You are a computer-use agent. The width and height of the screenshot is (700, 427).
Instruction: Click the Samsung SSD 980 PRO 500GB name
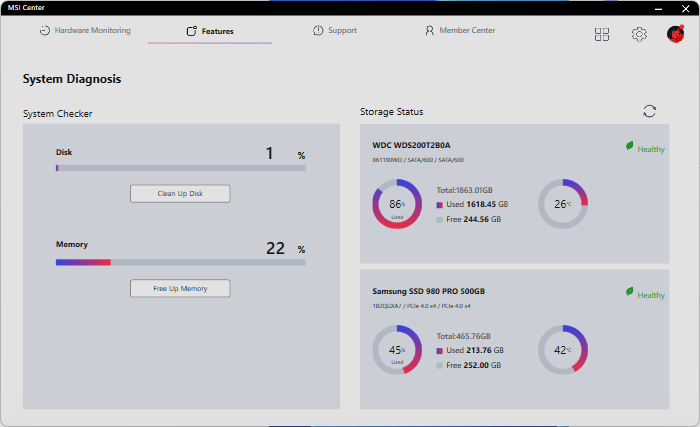tap(429, 291)
